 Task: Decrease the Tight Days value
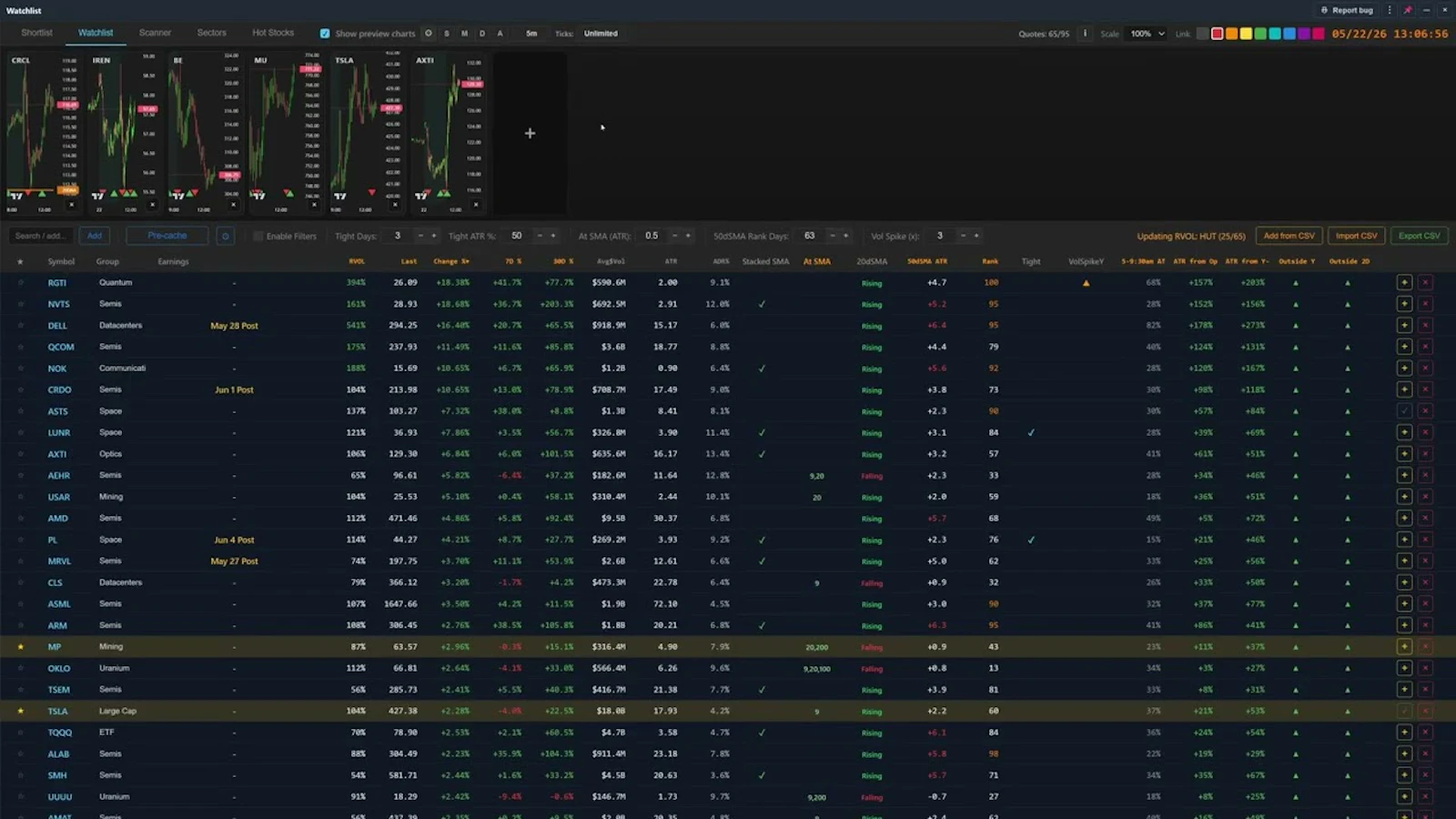pyautogui.click(x=420, y=236)
